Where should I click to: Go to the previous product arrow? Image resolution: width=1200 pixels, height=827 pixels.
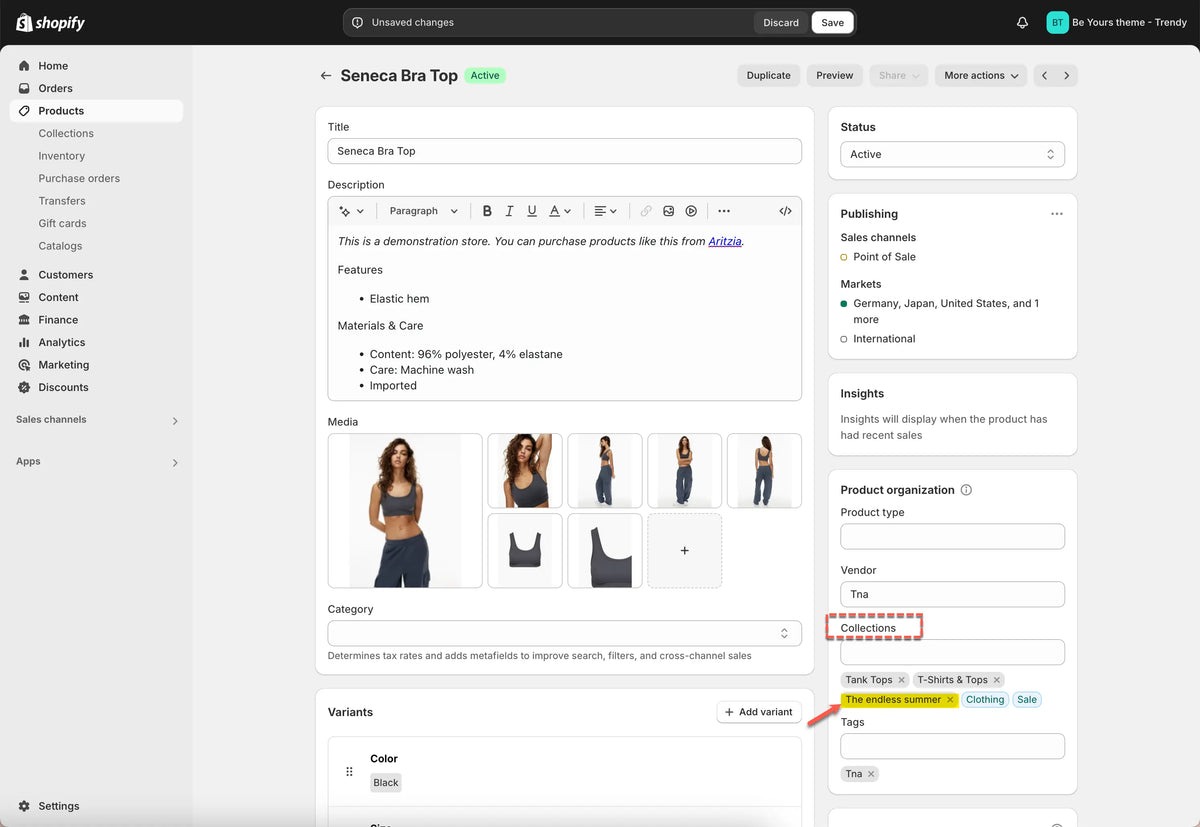point(1045,75)
